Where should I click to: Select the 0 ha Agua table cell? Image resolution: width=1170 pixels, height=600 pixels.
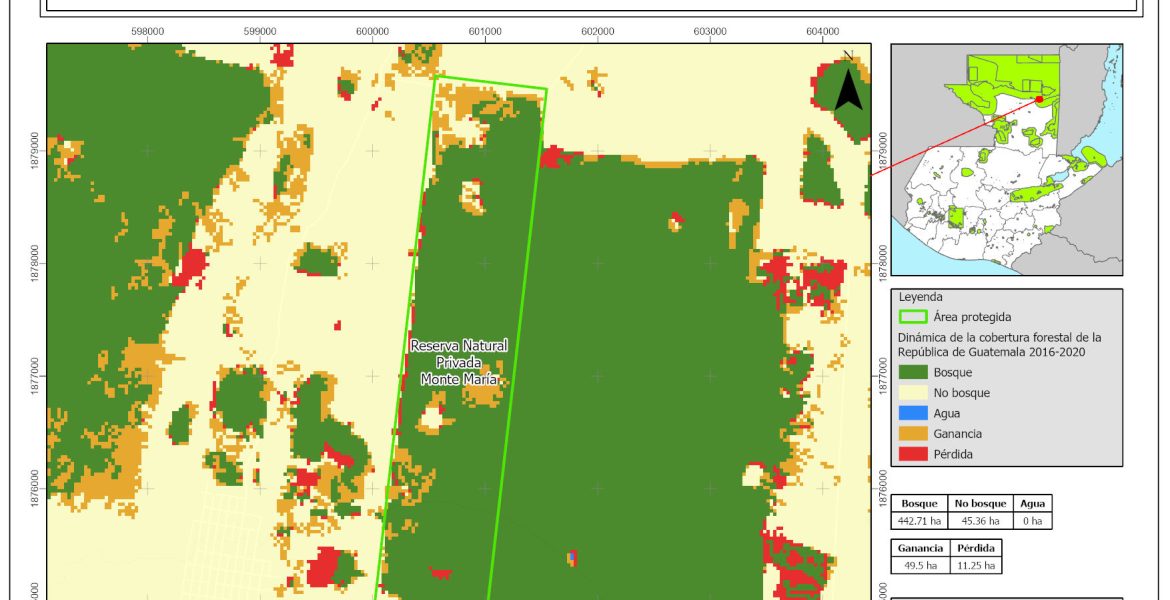(x=1032, y=521)
